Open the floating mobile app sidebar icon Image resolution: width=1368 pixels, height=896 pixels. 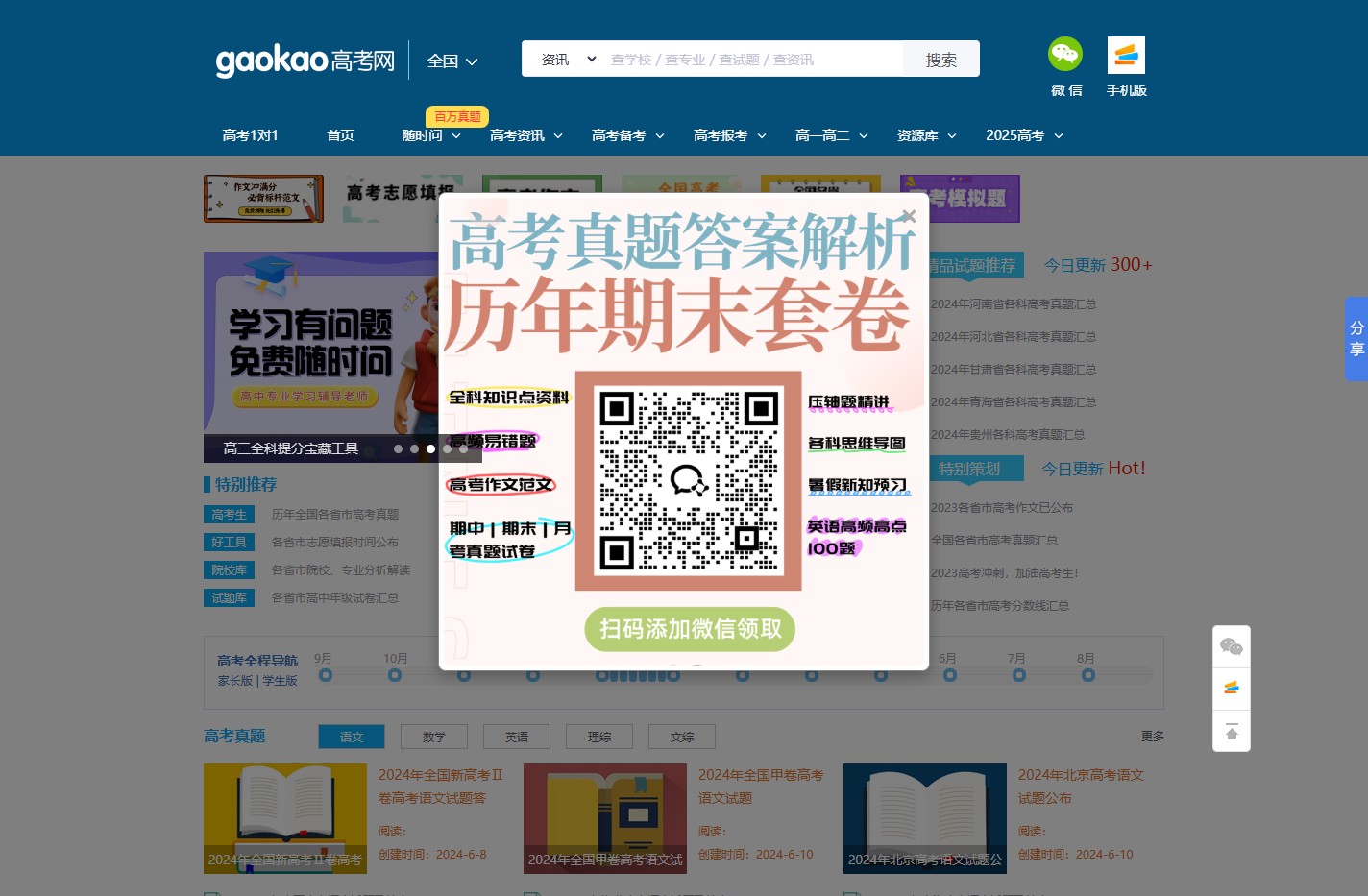(1232, 689)
